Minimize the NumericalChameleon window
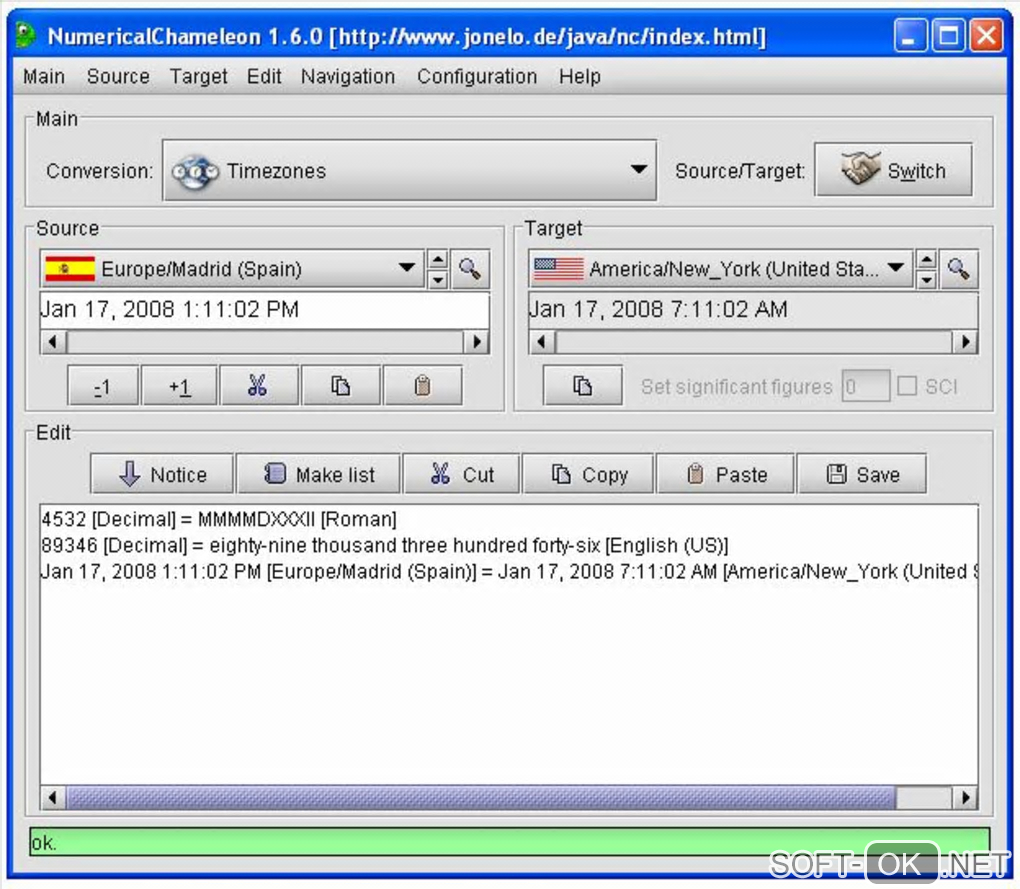Viewport: 1020px width, 889px height. (x=910, y=35)
